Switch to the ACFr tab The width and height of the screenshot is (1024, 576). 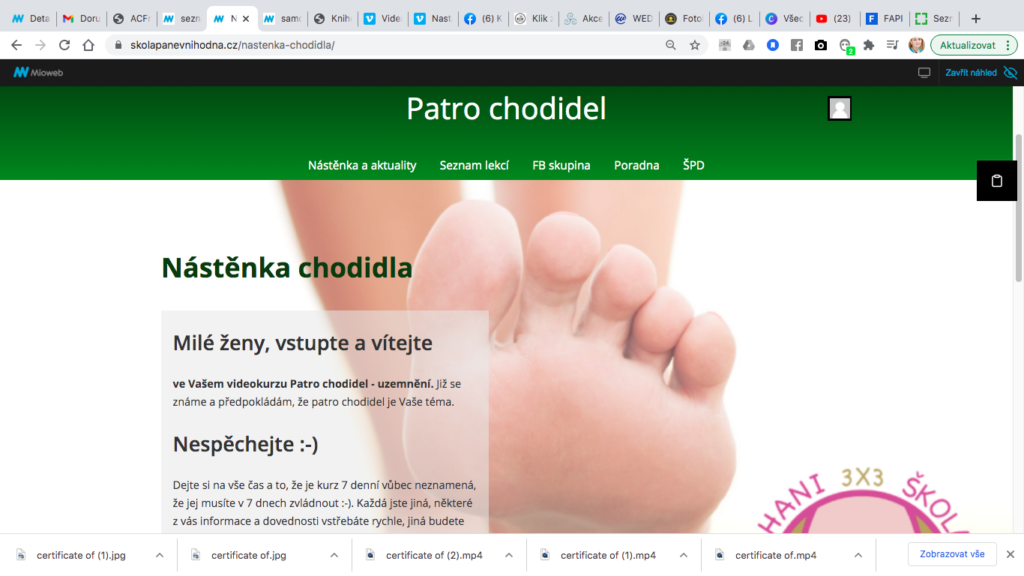tap(131, 19)
